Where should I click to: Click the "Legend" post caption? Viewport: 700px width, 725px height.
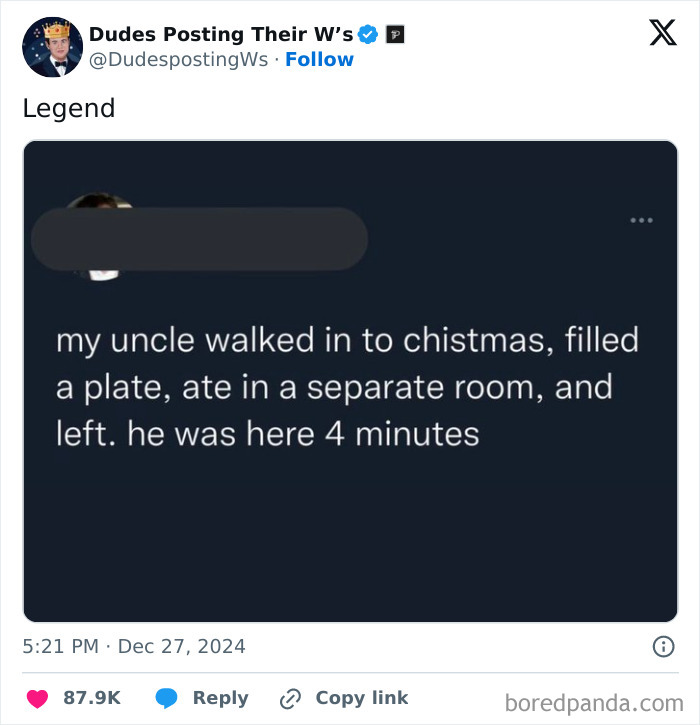(69, 108)
